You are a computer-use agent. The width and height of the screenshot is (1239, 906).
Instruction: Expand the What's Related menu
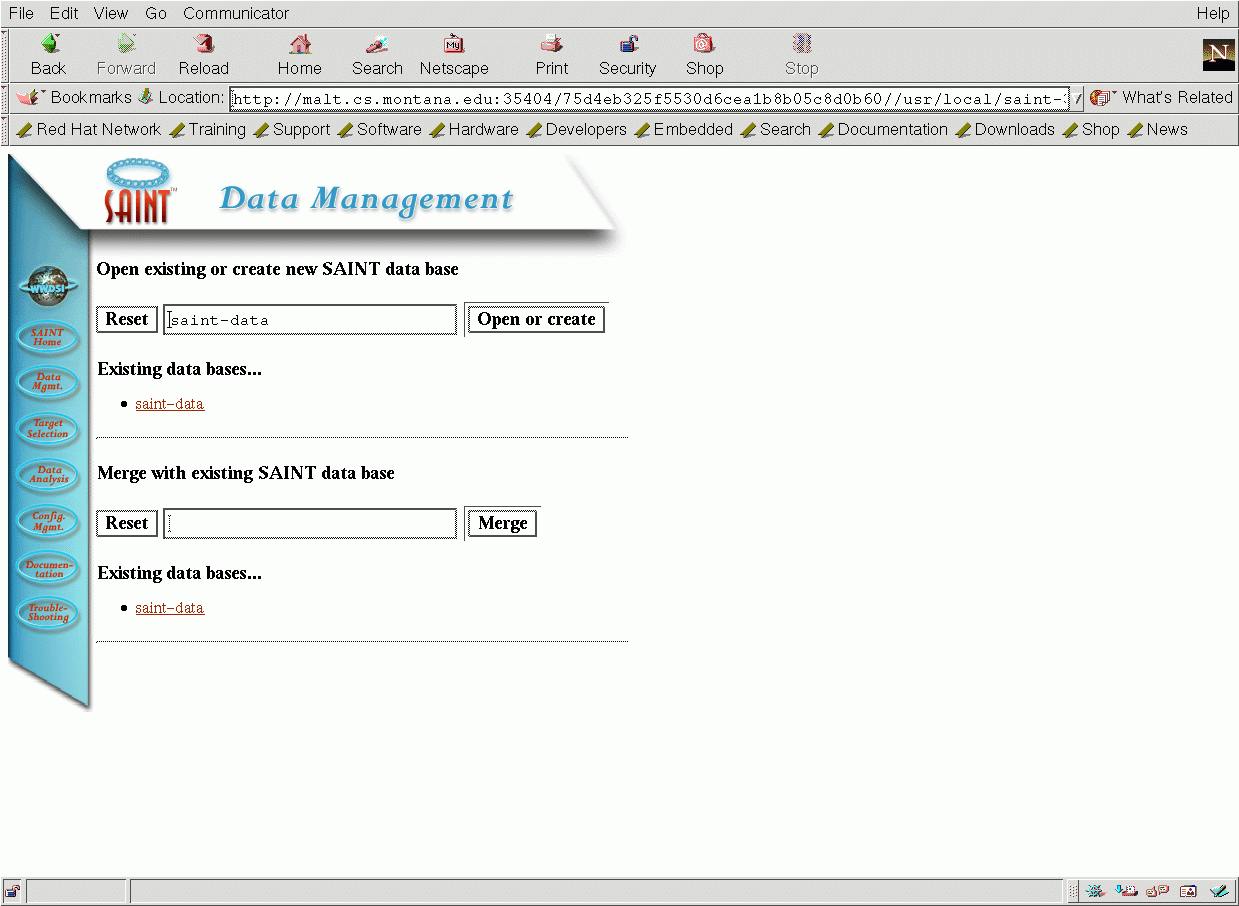click(x=1163, y=97)
